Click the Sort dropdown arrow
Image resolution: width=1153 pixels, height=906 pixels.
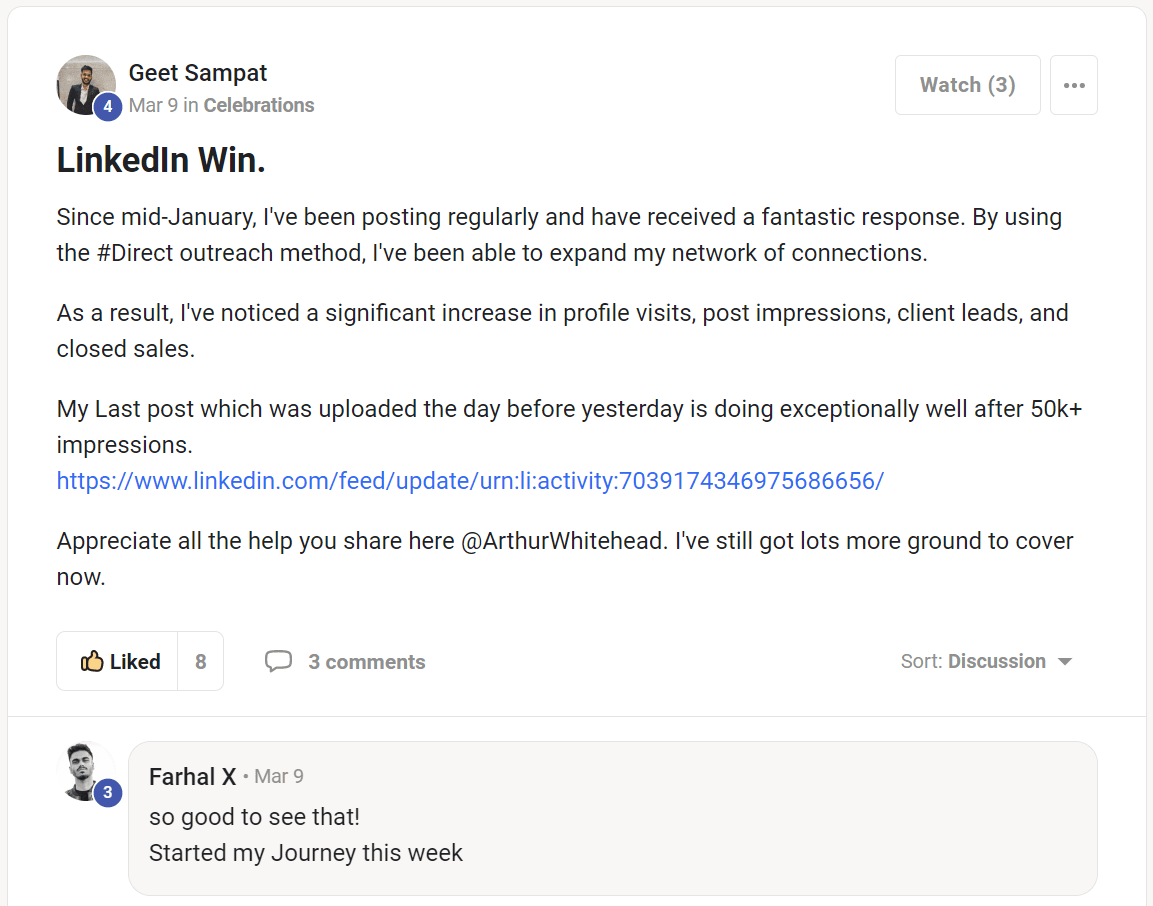click(x=1065, y=662)
